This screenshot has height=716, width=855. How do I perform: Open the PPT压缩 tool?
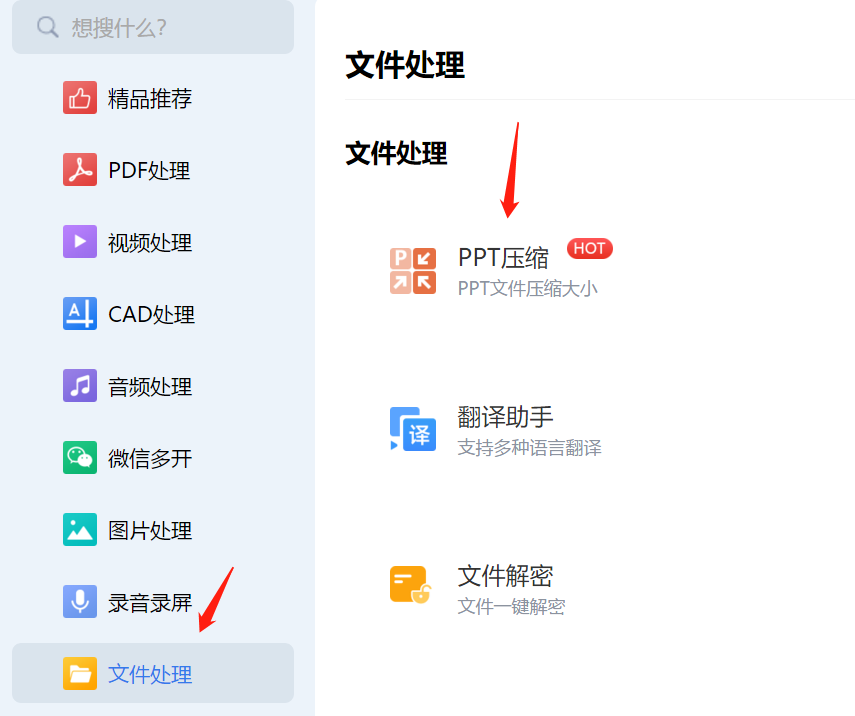pyautogui.click(x=503, y=257)
